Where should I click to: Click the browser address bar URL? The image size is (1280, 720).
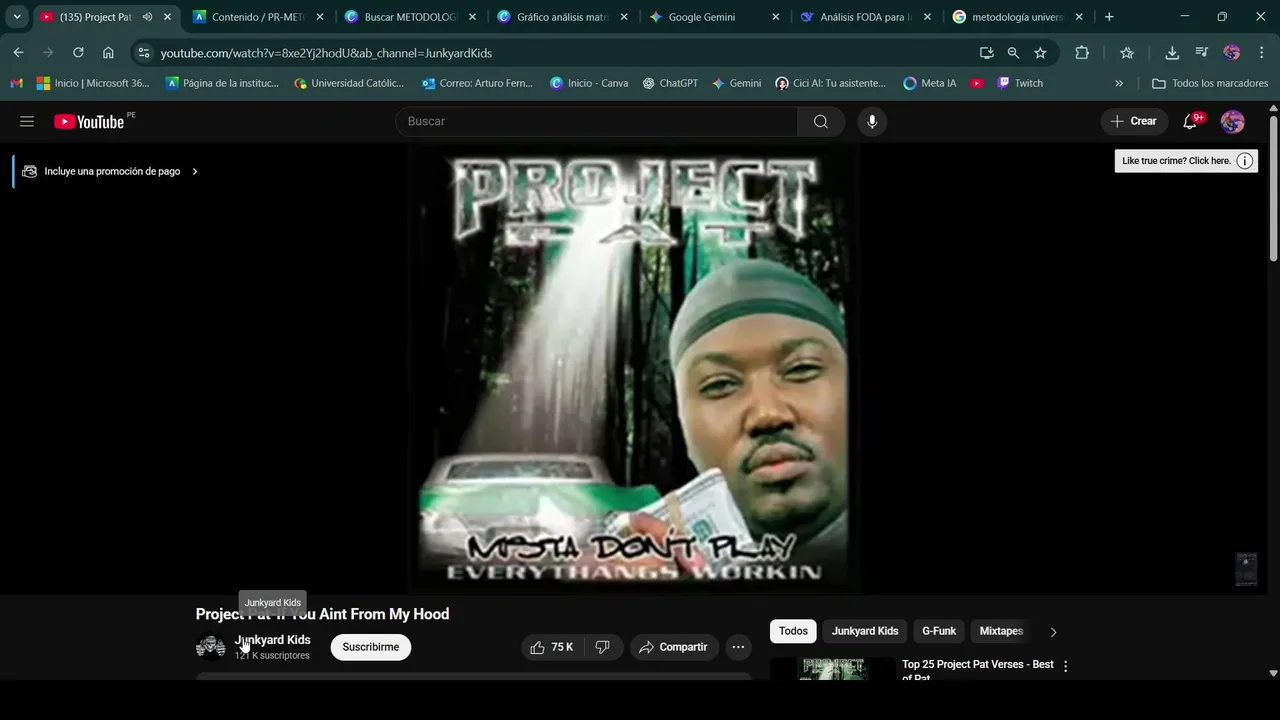click(327, 53)
